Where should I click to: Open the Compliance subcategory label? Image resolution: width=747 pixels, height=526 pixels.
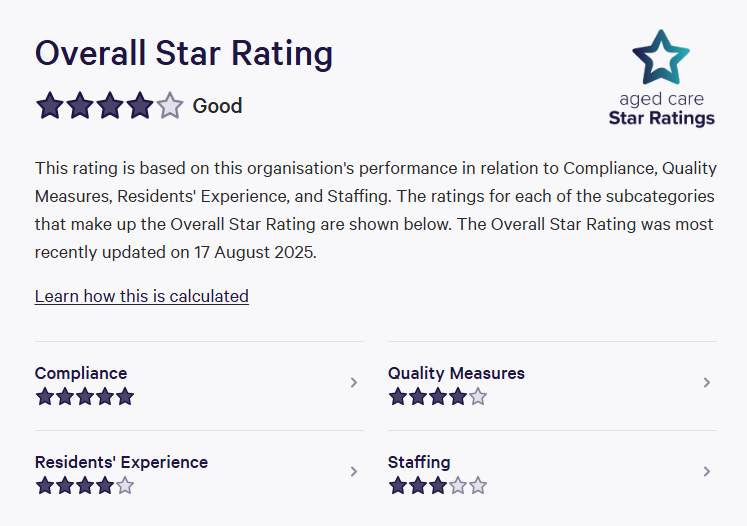(81, 373)
